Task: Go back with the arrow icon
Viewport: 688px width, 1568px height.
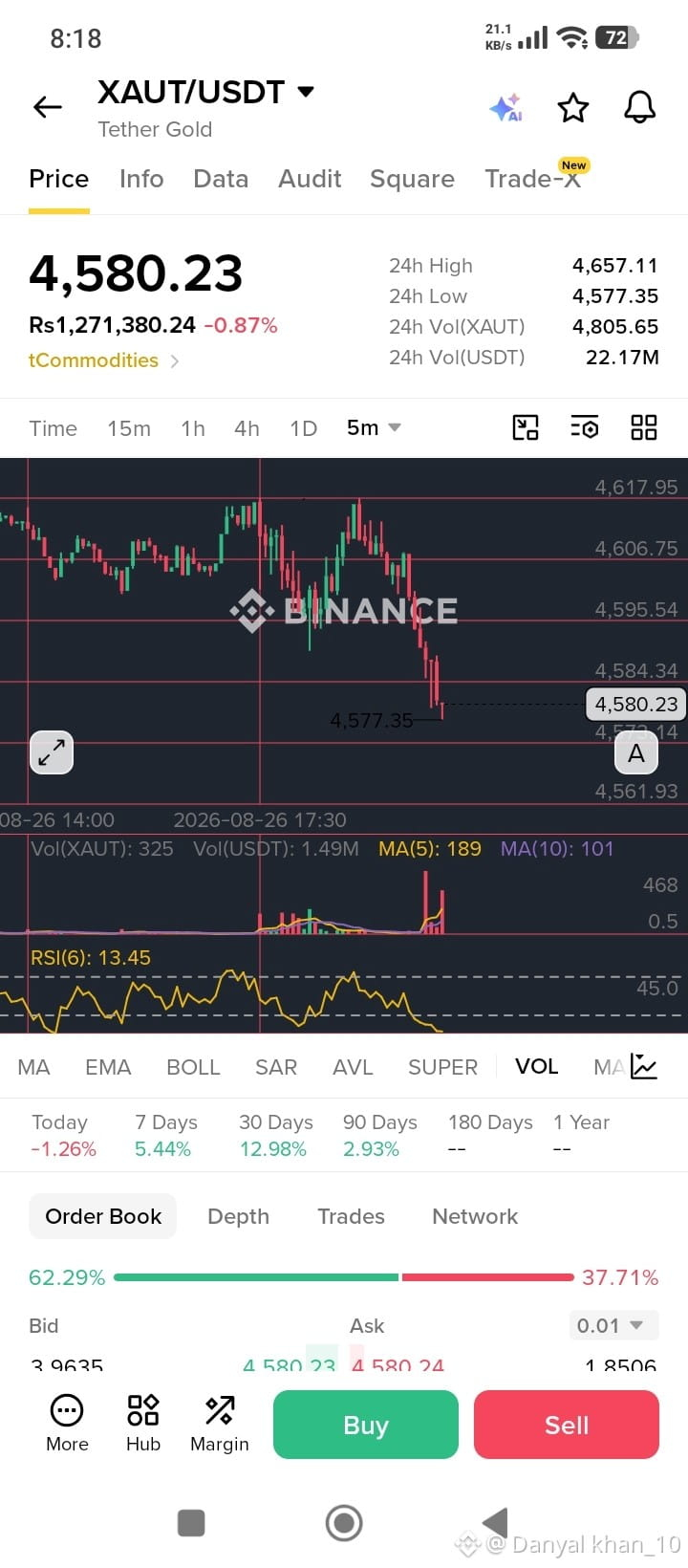Action: tap(48, 107)
